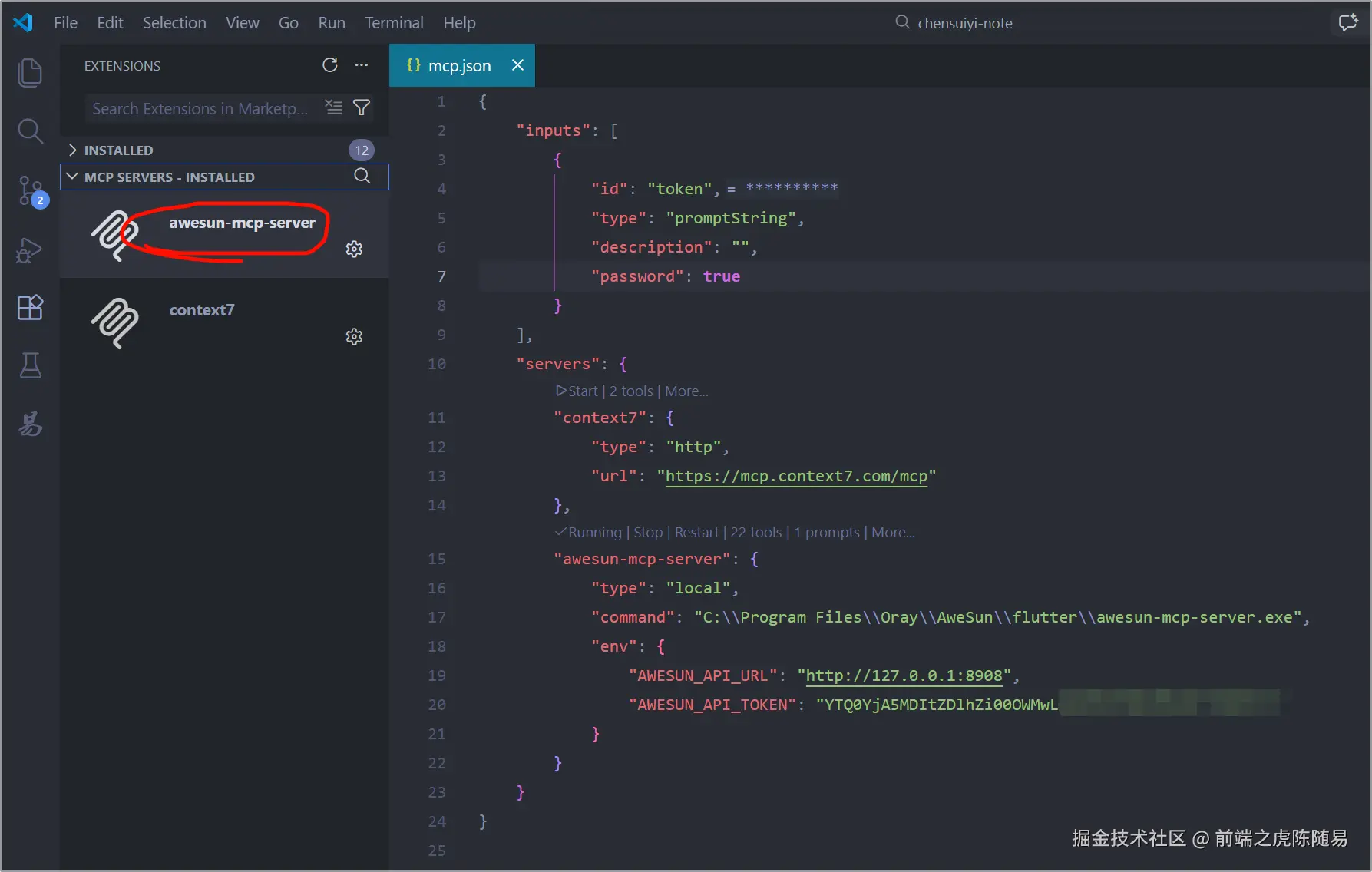Open the chat icon in title bar

[1348, 23]
